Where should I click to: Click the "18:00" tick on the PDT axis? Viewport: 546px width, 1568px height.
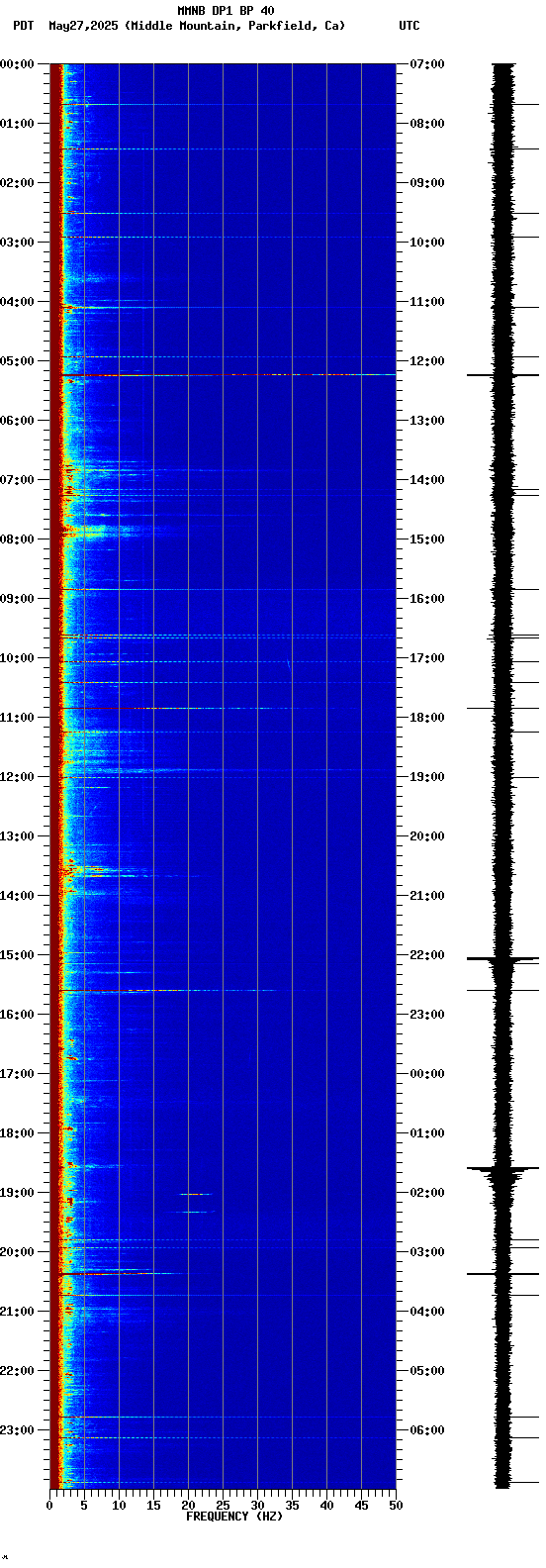click(x=18, y=1133)
